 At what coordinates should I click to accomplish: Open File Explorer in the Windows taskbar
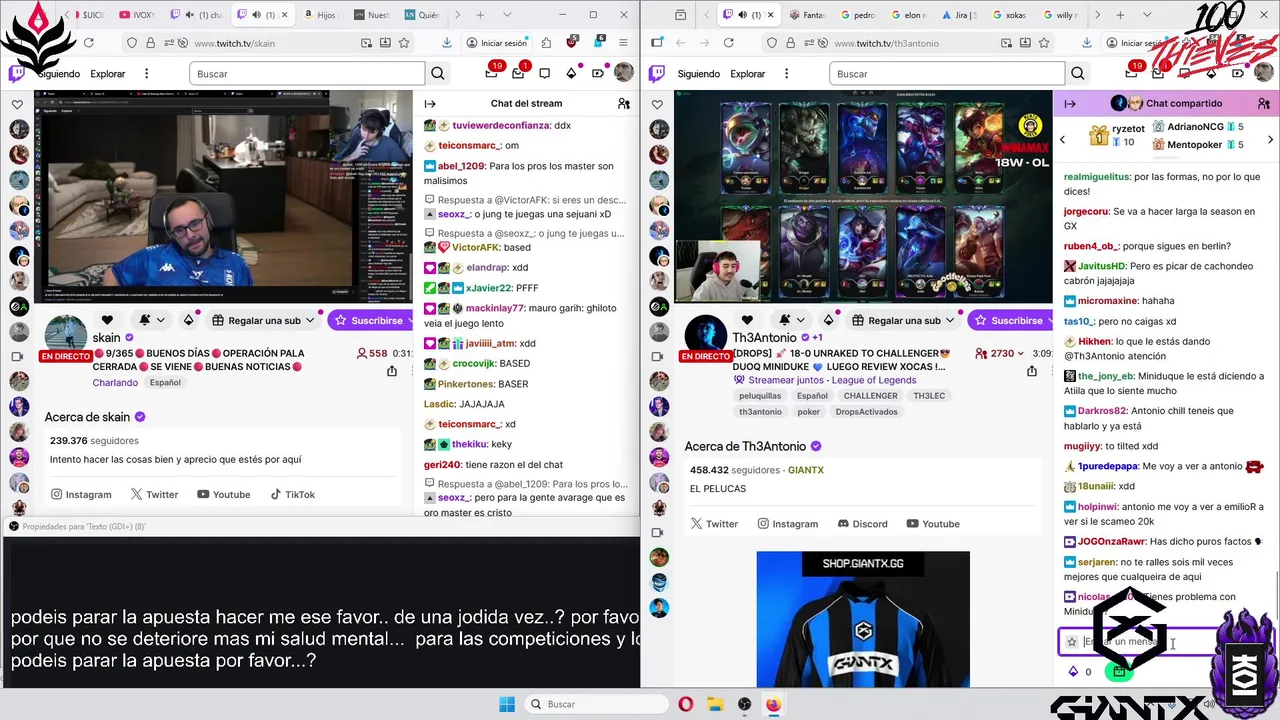pos(715,704)
